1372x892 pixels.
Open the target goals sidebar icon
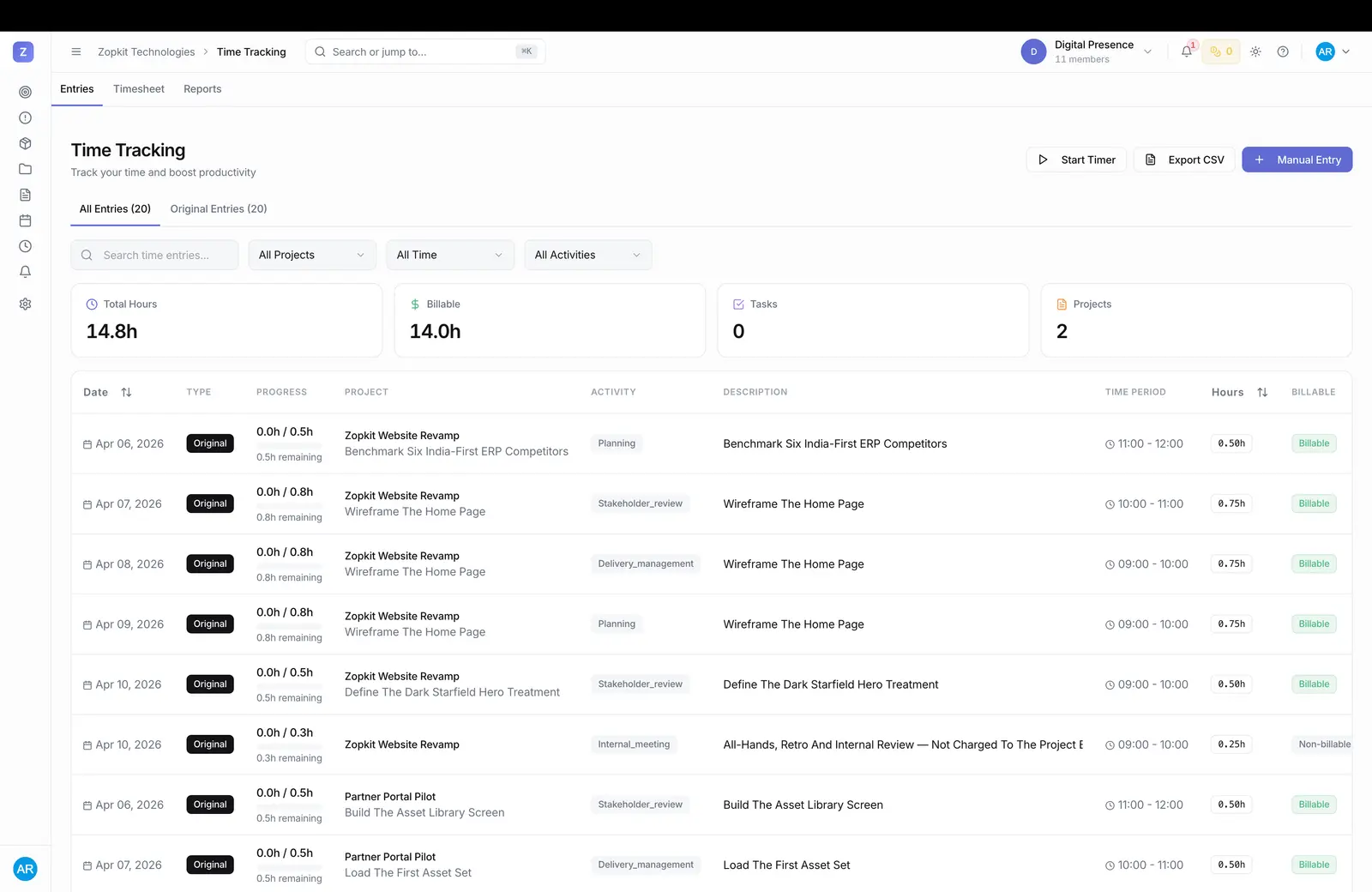[25, 92]
